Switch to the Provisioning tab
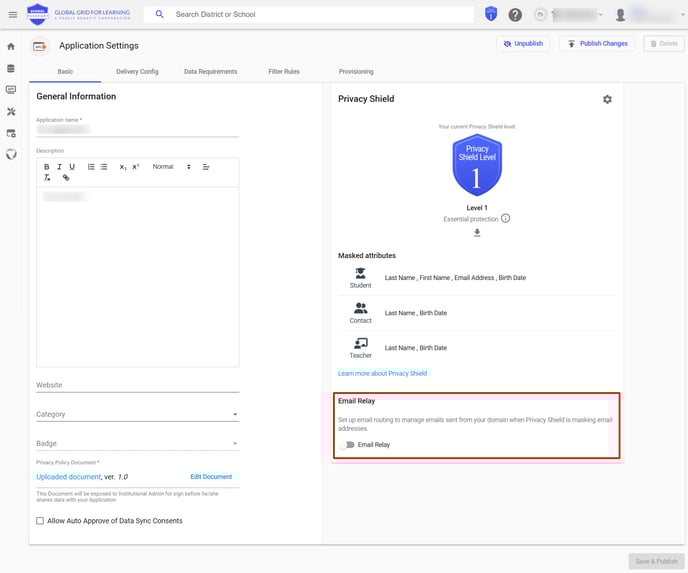 tap(356, 72)
